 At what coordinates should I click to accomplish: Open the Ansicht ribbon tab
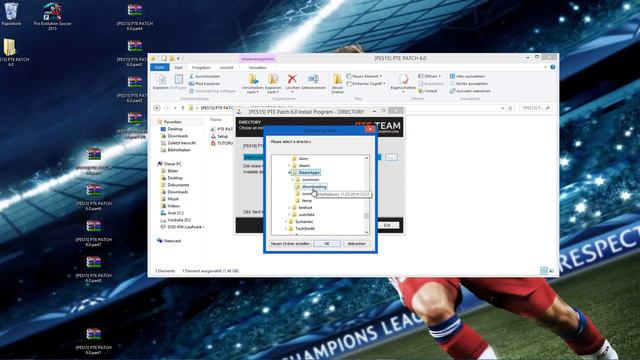227,67
